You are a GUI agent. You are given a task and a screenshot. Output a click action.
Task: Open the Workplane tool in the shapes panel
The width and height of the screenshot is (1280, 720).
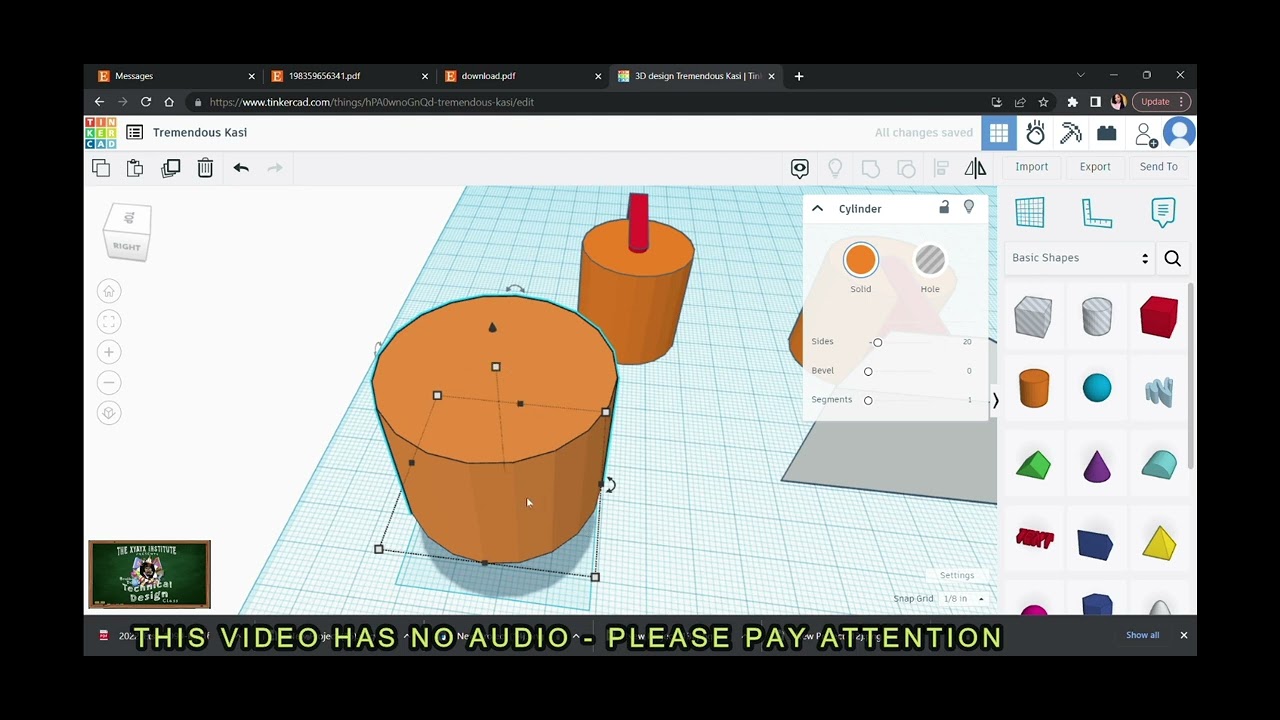pos(1030,212)
